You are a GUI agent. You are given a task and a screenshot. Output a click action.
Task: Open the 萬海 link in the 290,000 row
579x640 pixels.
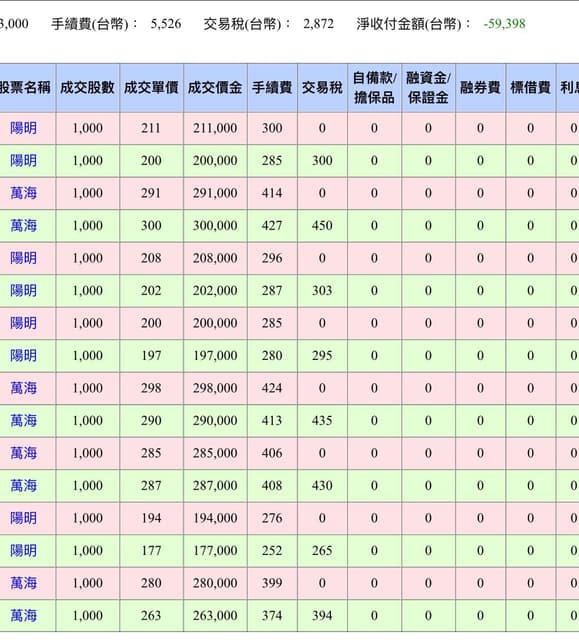click(x=23, y=421)
